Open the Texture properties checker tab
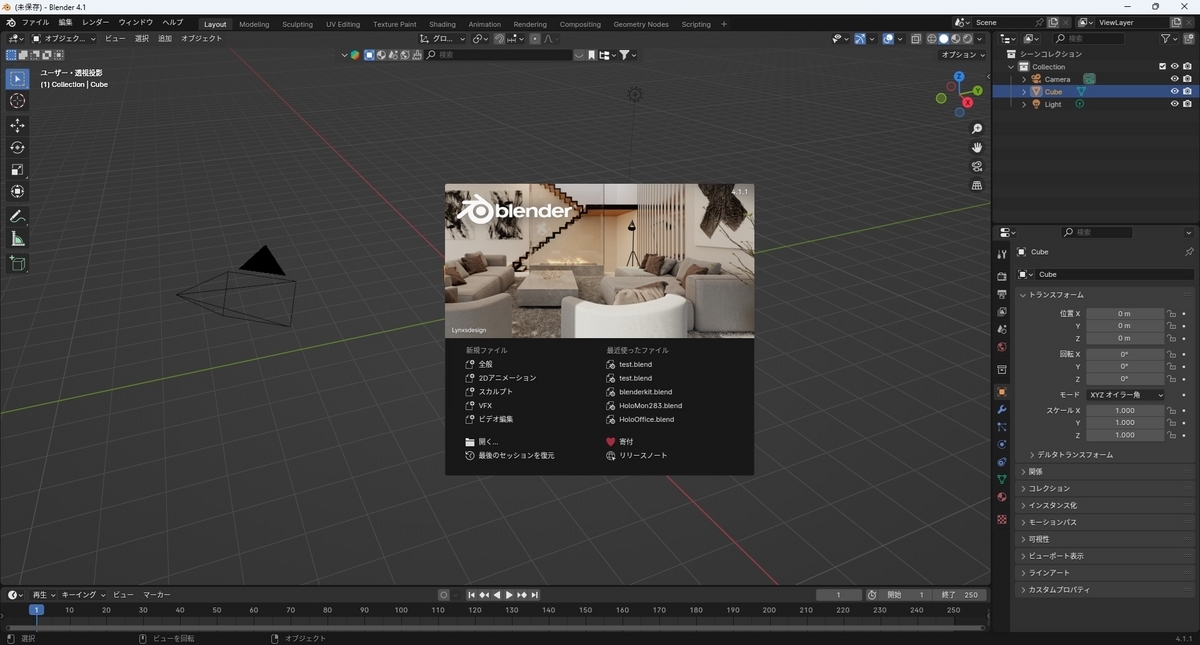This screenshot has height=645, width=1200. [x=1001, y=519]
